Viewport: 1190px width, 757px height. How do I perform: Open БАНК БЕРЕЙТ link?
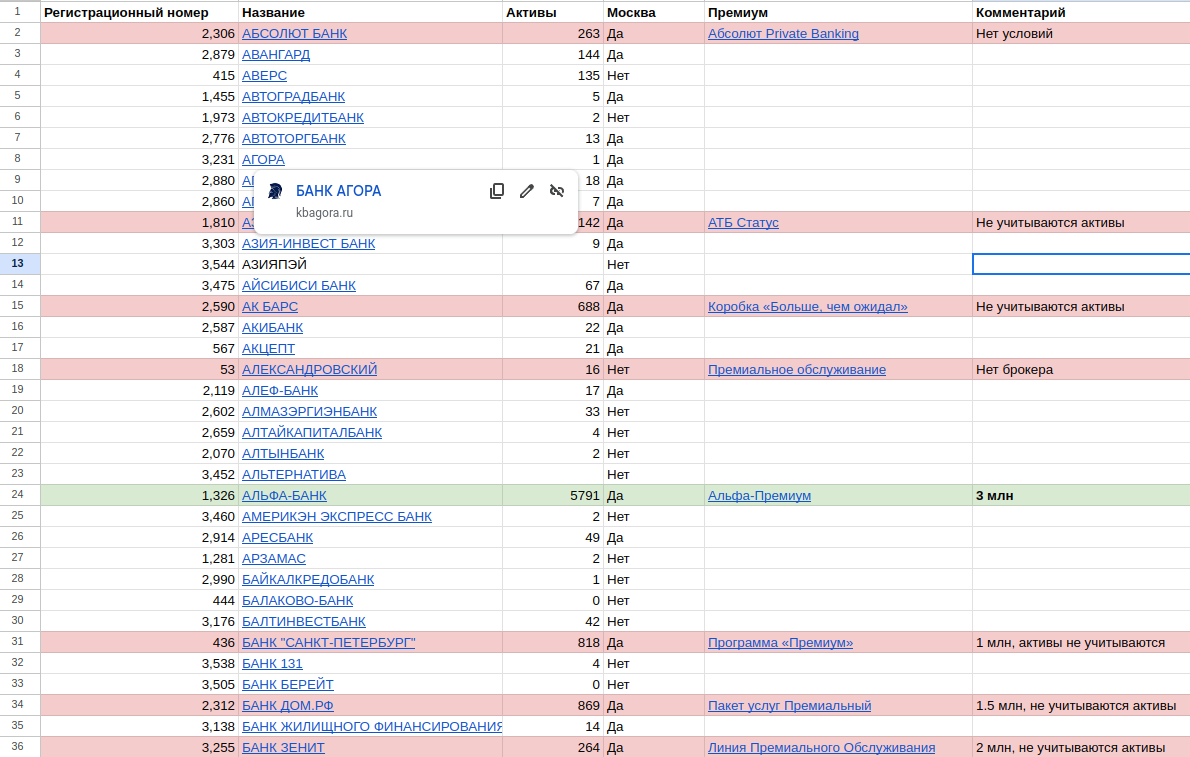(x=288, y=685)
